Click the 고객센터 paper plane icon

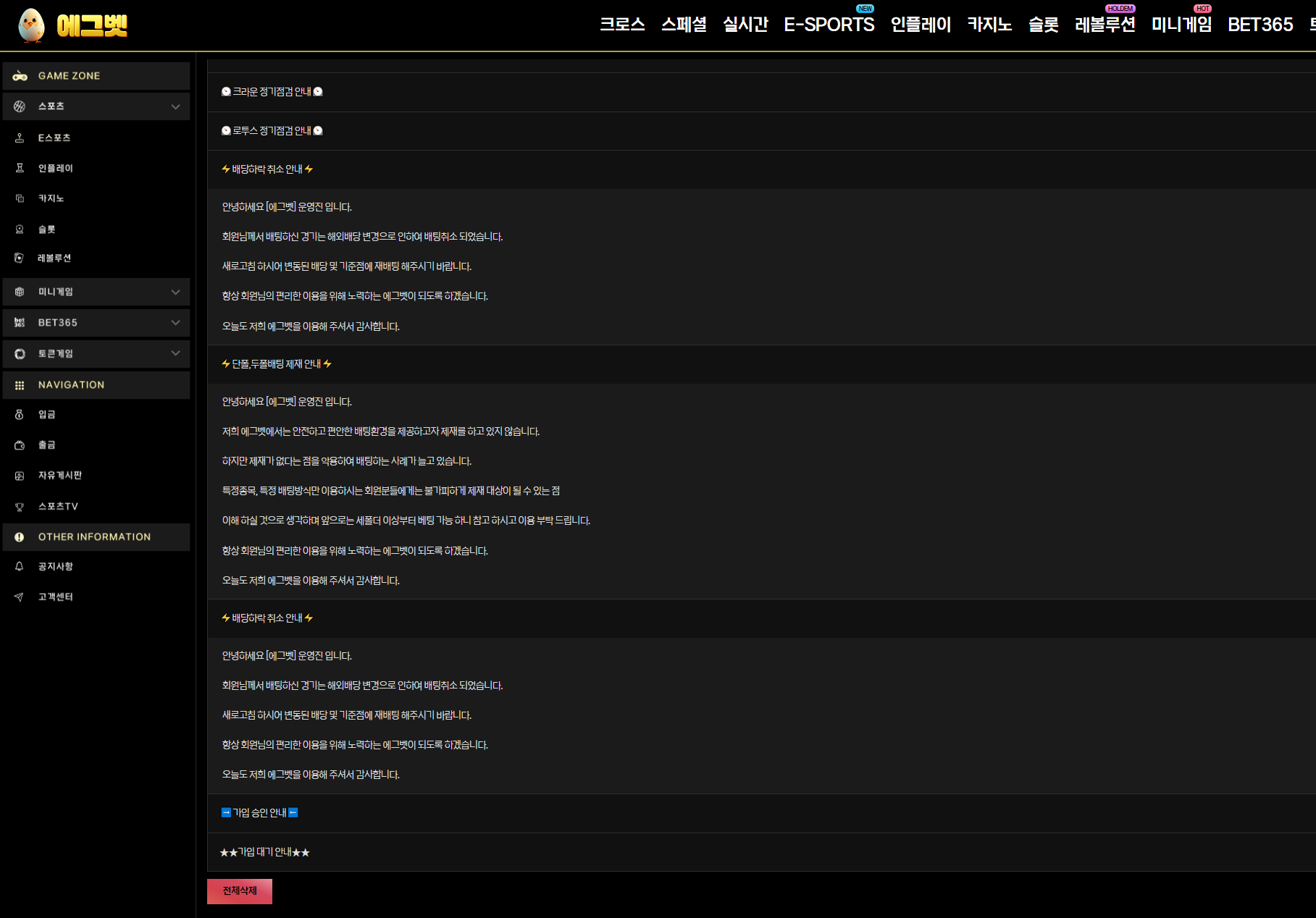(20, 597)
